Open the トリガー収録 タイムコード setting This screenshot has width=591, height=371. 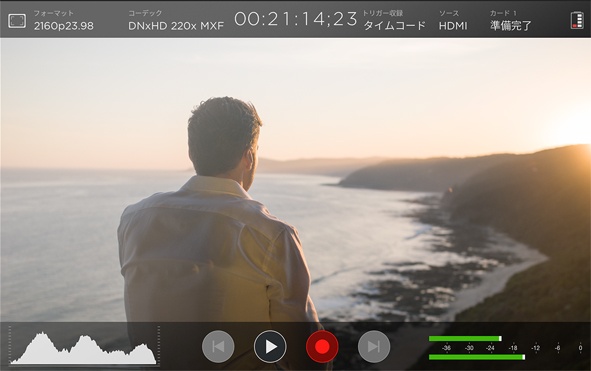394,20
